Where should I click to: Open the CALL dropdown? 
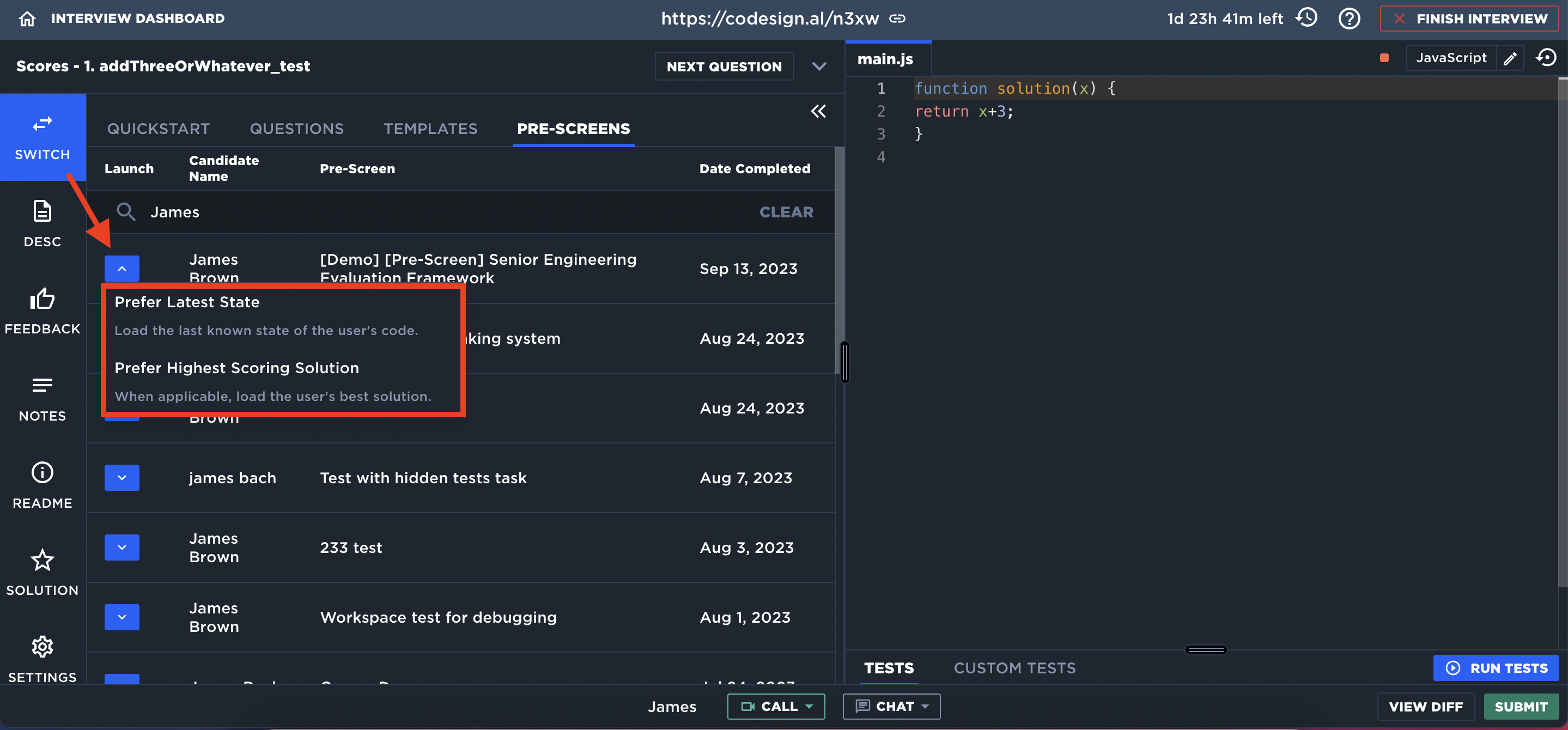point(776,706)
